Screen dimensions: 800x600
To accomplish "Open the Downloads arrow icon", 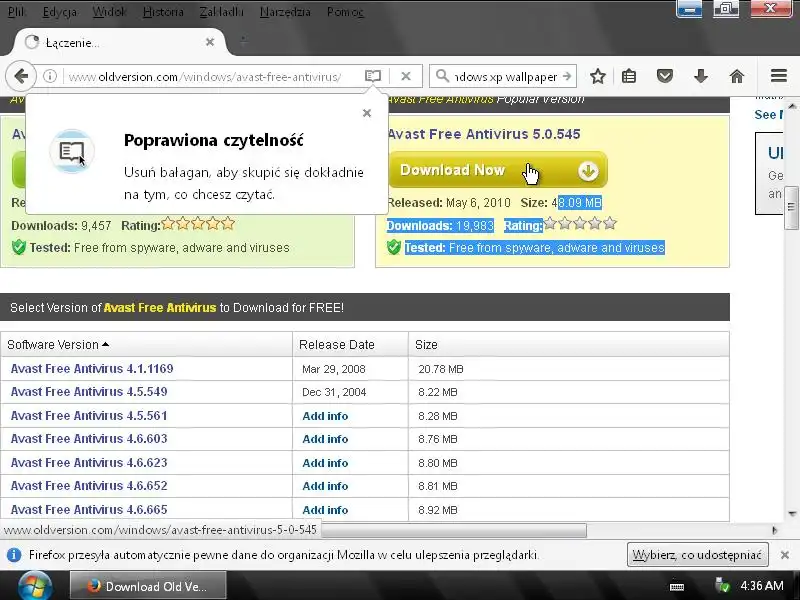I will click(701, 77).
